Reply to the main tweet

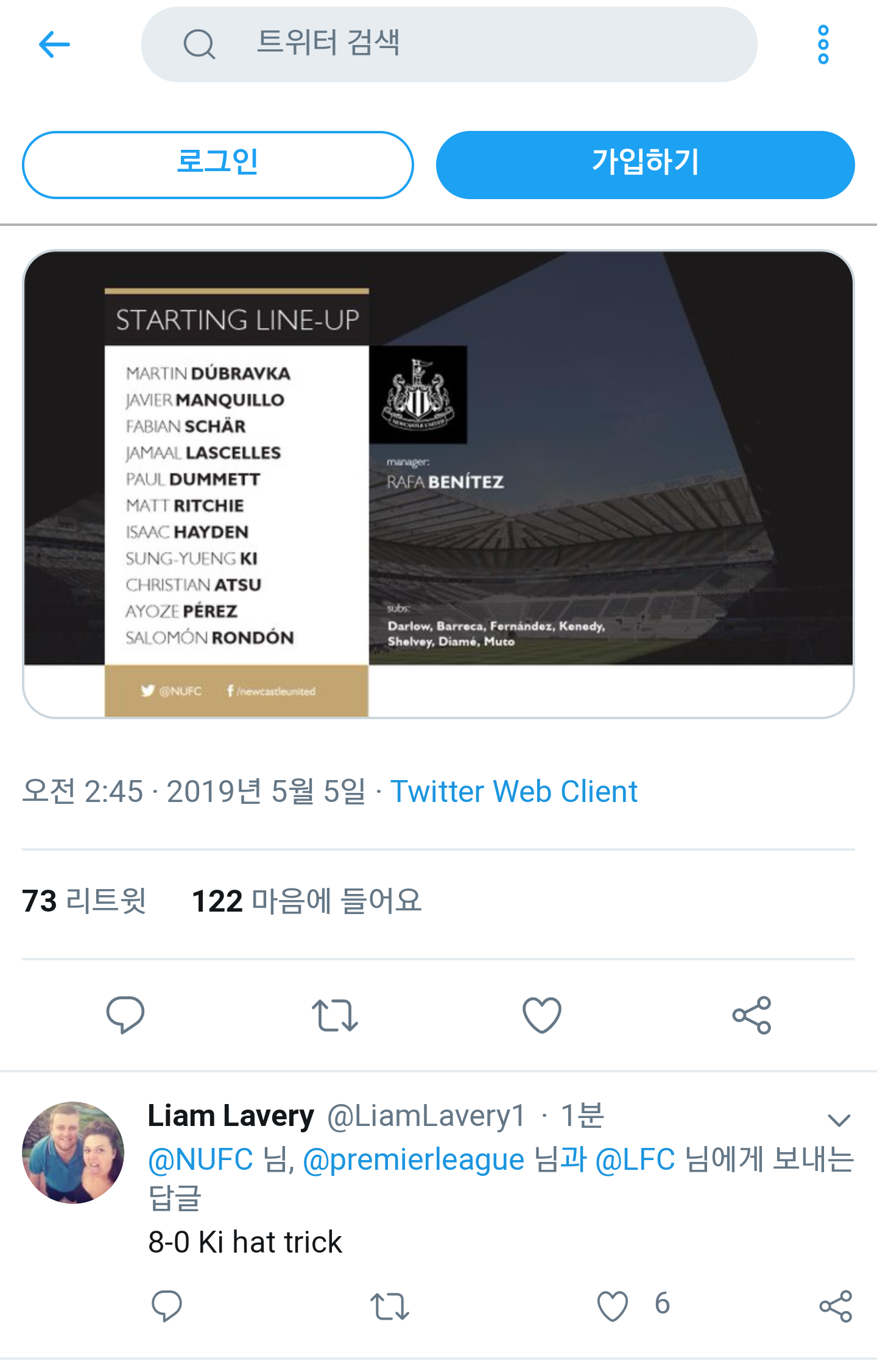[x=125, y=1015]
